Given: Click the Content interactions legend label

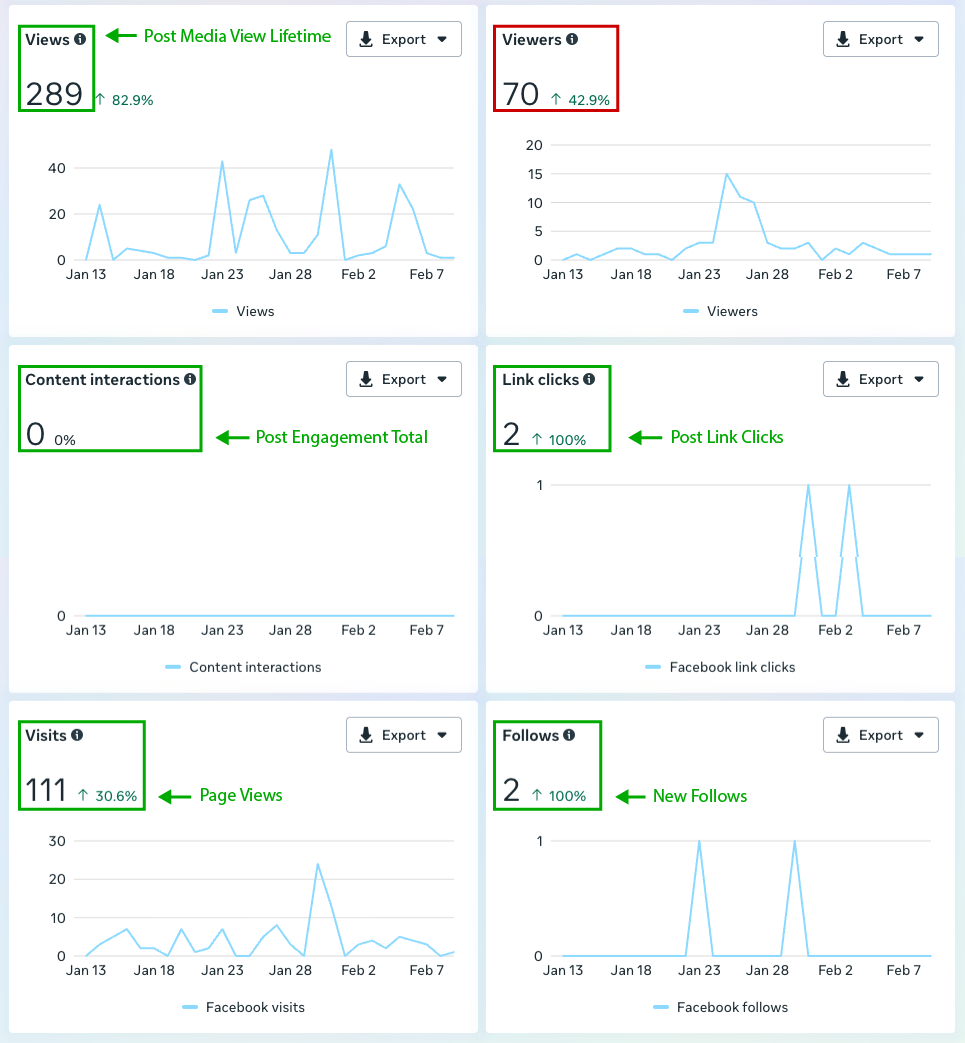Looking at the screenshot, I should (255, 667).
